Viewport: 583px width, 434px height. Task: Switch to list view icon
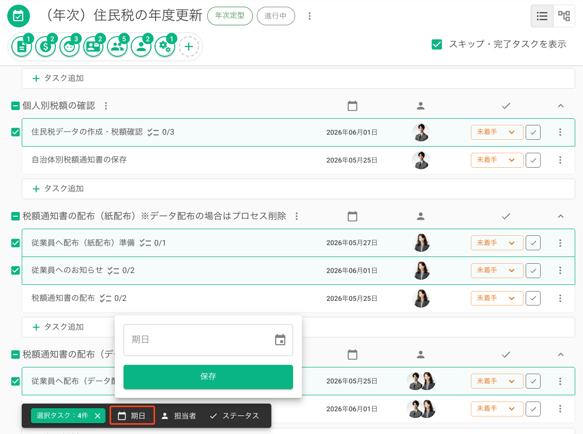pyautogui.click(x=542, y=16)
